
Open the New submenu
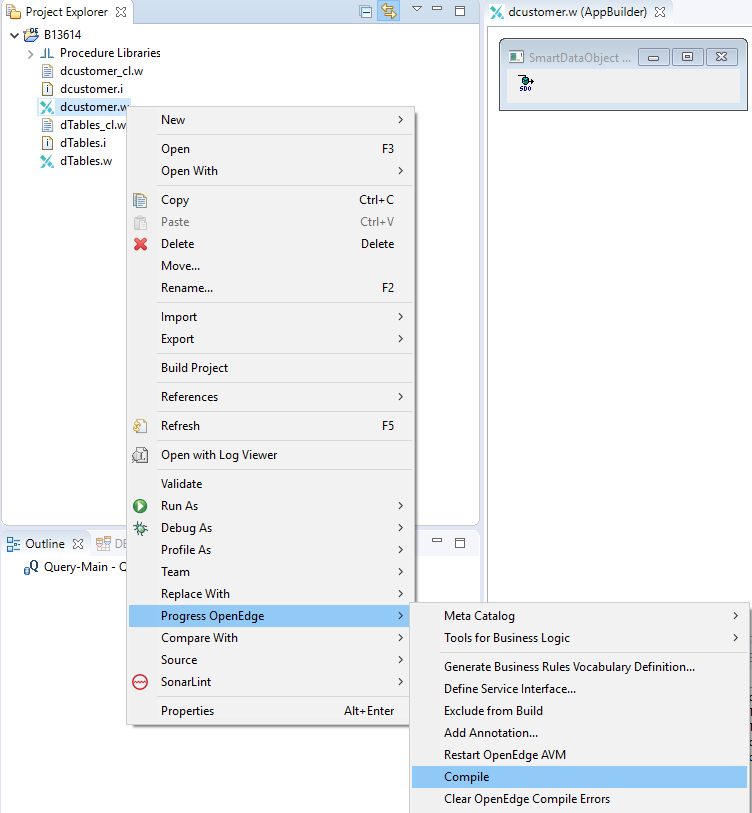click(x=271, y=120)
